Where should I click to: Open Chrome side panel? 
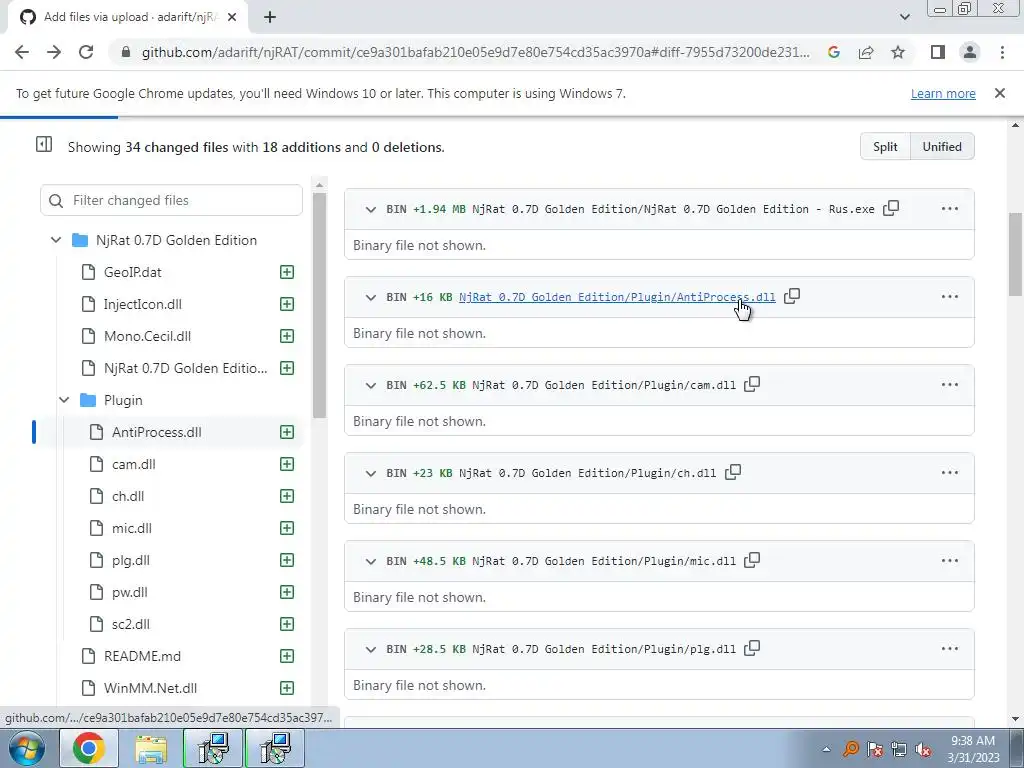(938, 52)
